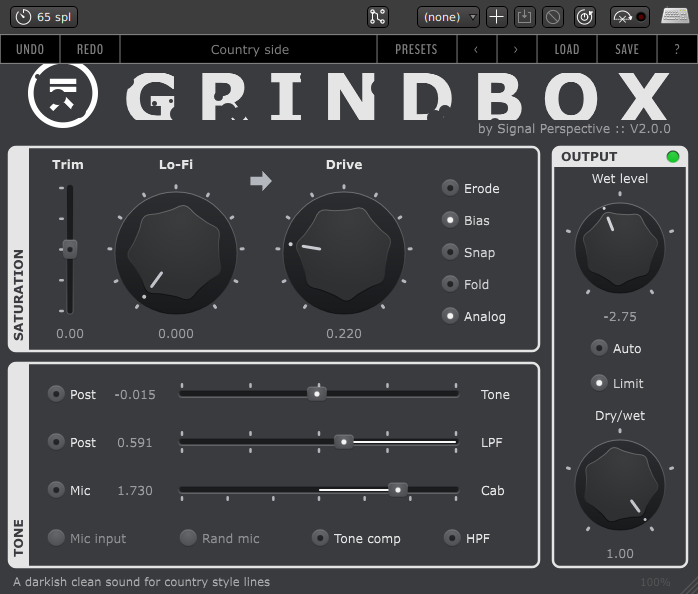
Task: Go to the previous preset with left chevron
Action: click(x=476, y=49)
